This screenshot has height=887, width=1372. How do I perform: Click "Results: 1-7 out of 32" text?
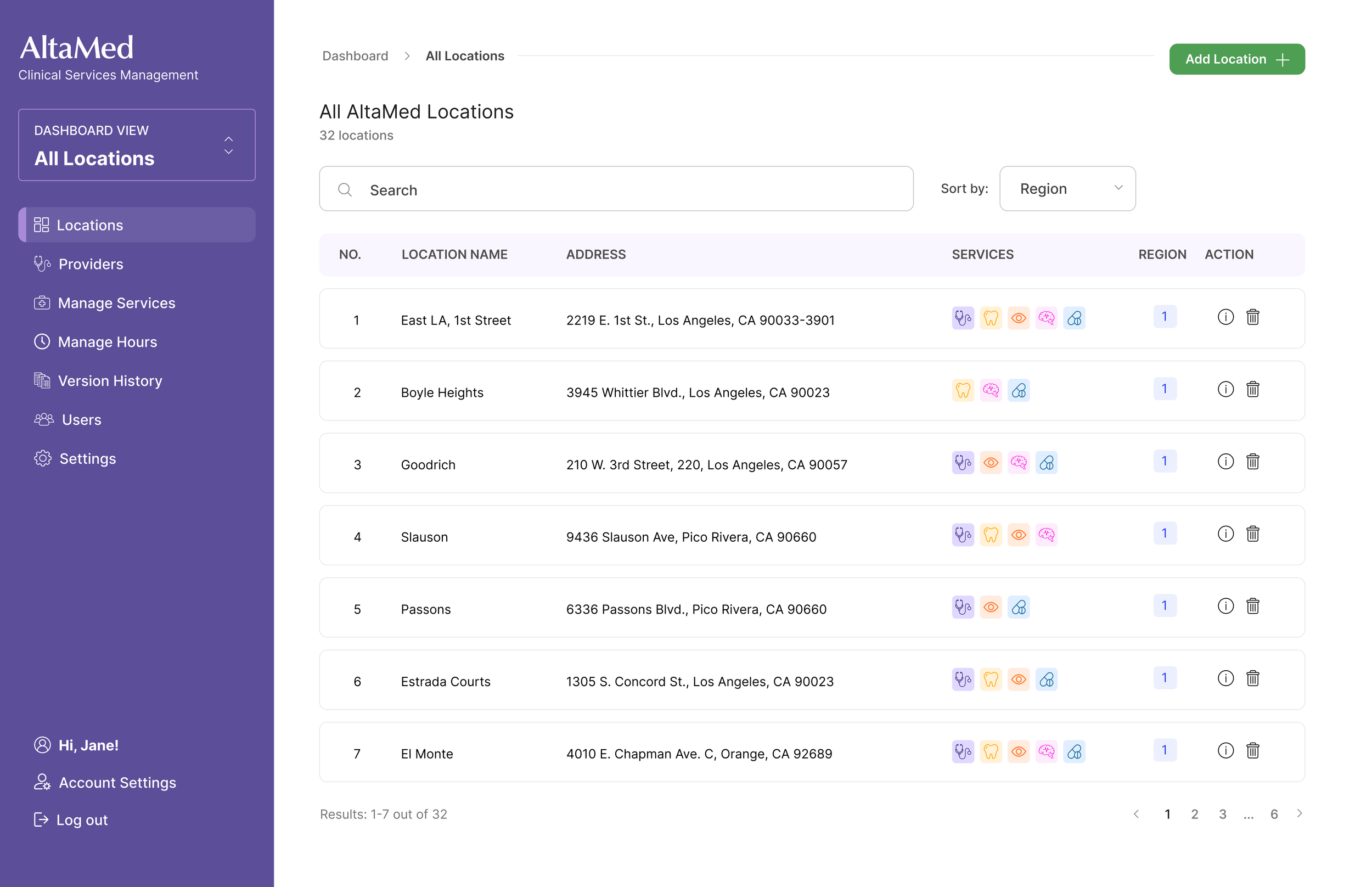coord(384,814)
